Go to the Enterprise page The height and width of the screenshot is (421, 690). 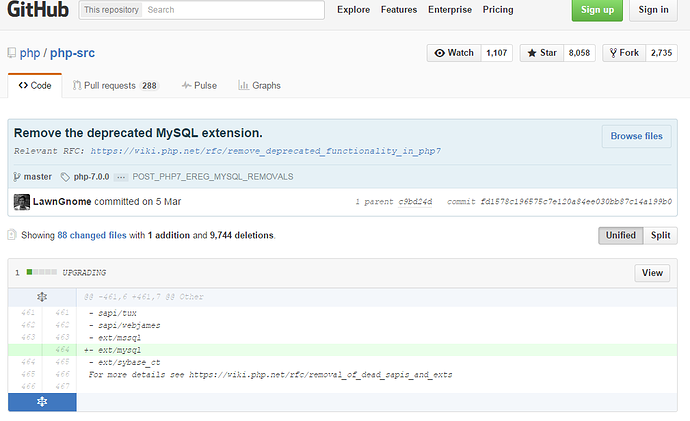(x=450, y=10)
